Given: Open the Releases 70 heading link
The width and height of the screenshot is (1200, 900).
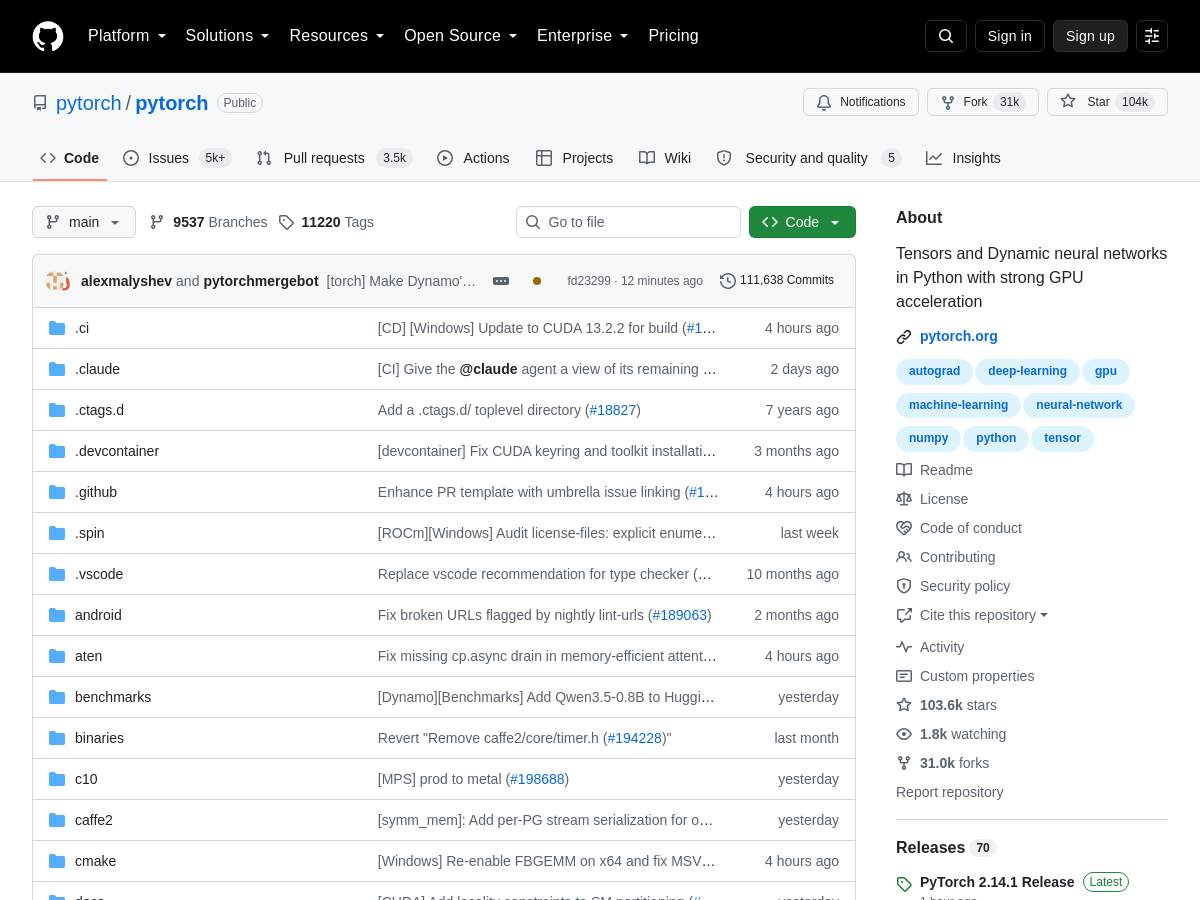Looking at the screenshot, I should point(946,848).
